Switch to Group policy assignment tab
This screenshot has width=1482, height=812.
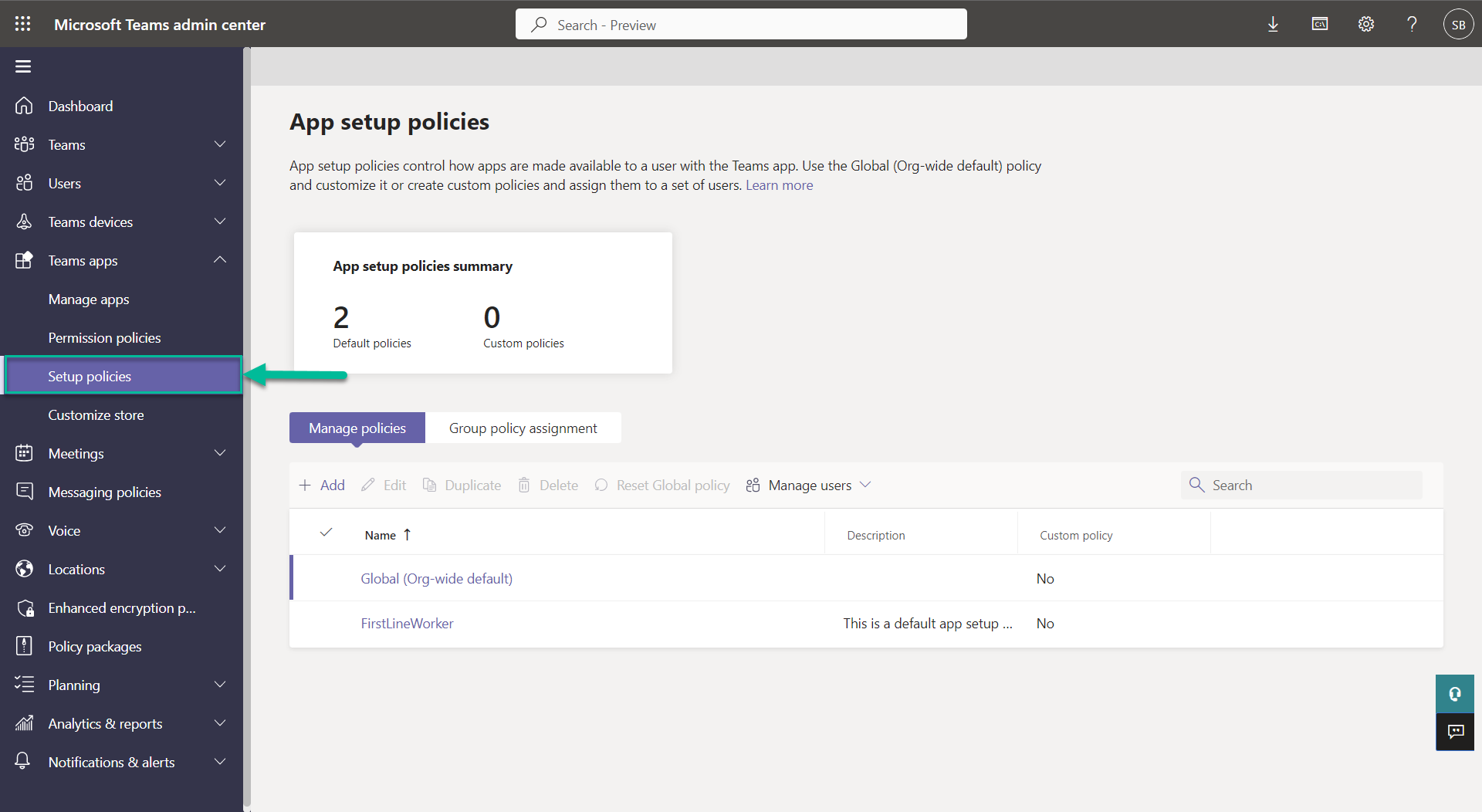pos(523,428)
